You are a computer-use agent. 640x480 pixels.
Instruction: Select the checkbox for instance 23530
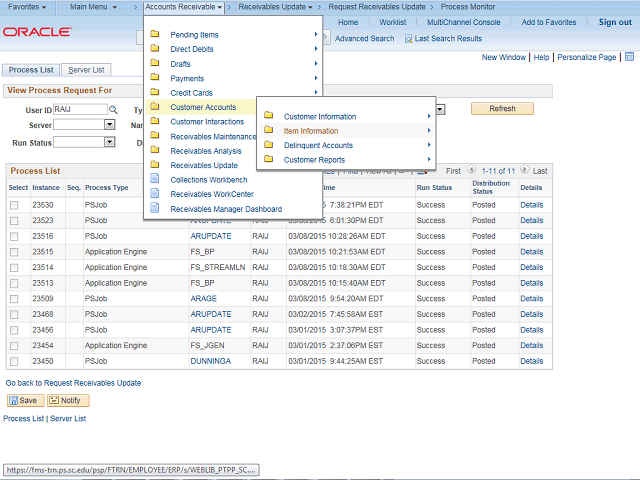tap(14, 205)
